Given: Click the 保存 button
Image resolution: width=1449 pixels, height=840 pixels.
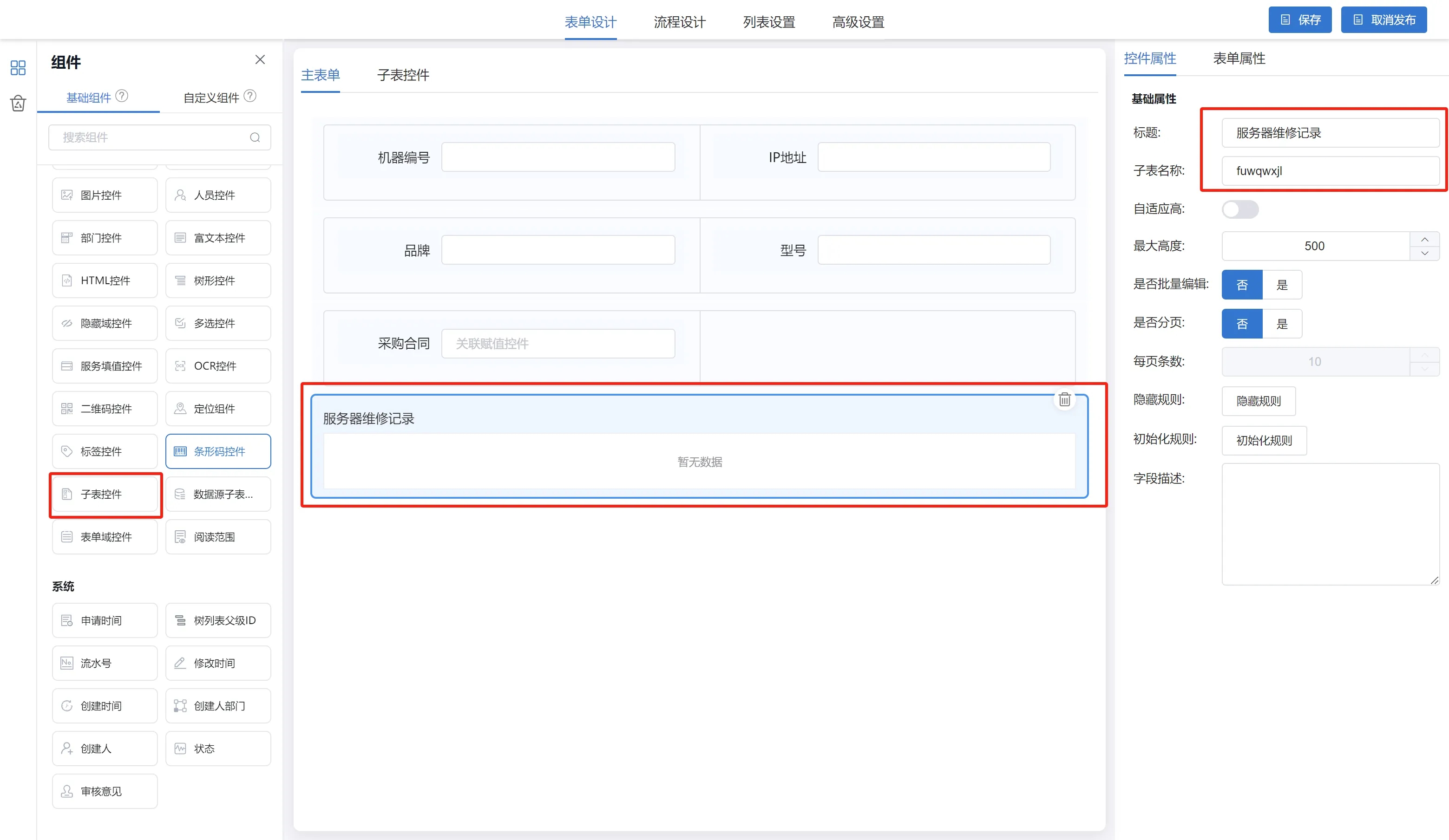Looking at the screenshot, I should (x=1299, y=20).
